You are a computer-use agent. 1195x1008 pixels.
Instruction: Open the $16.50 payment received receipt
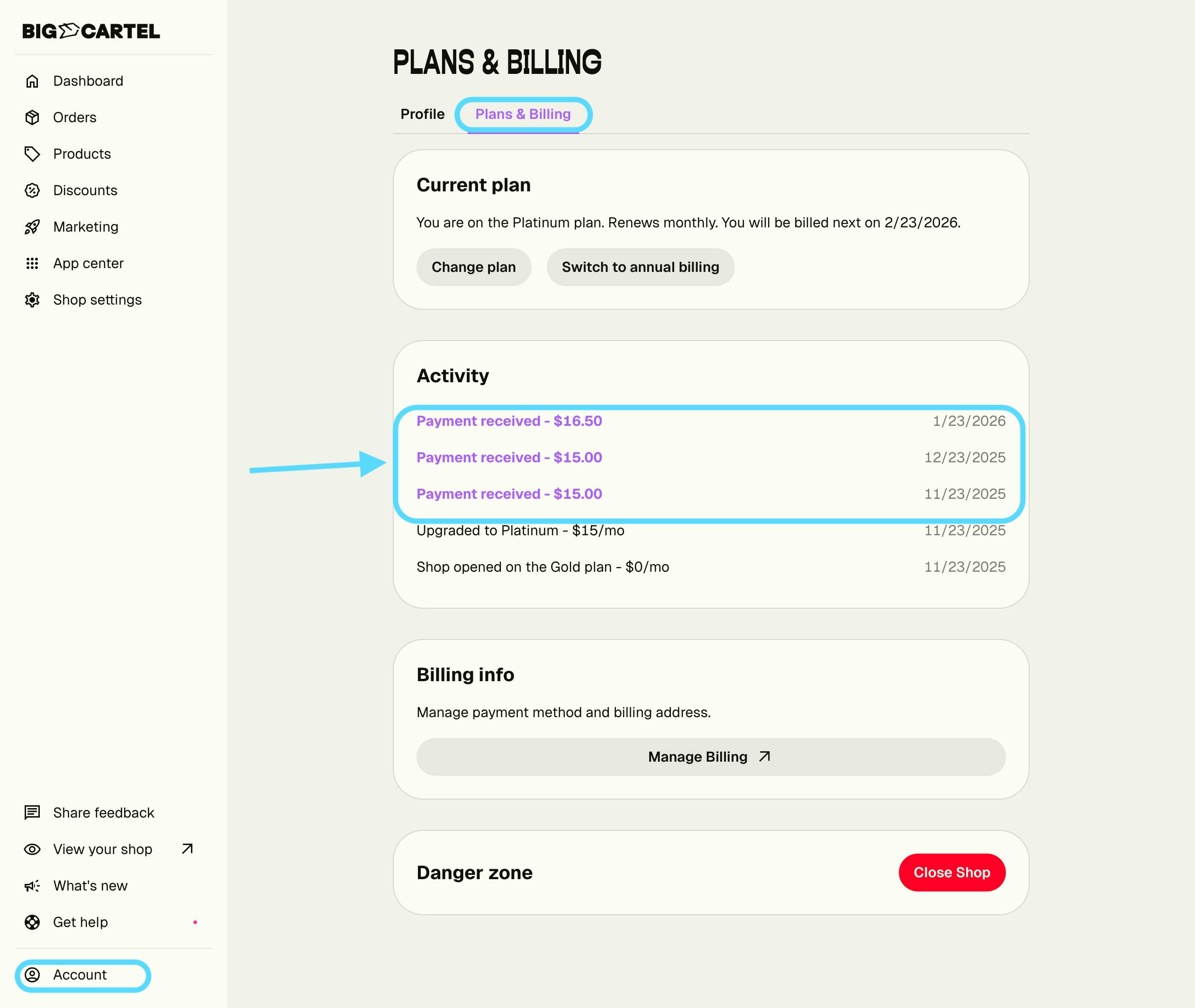tap(509, 421)
